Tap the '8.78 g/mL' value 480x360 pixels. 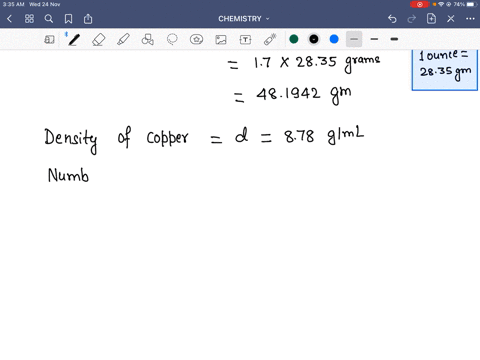[x=324, y=136]
